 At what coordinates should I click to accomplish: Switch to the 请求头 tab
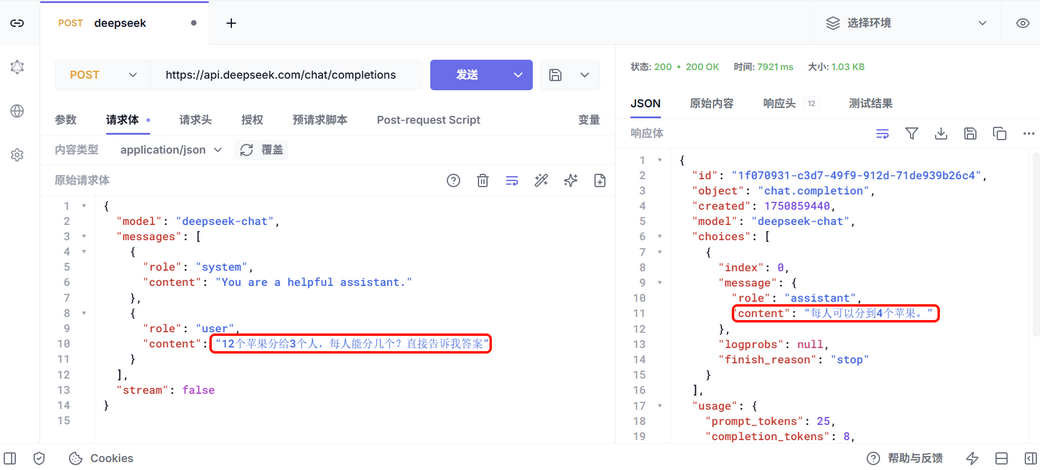click(195, 120)
